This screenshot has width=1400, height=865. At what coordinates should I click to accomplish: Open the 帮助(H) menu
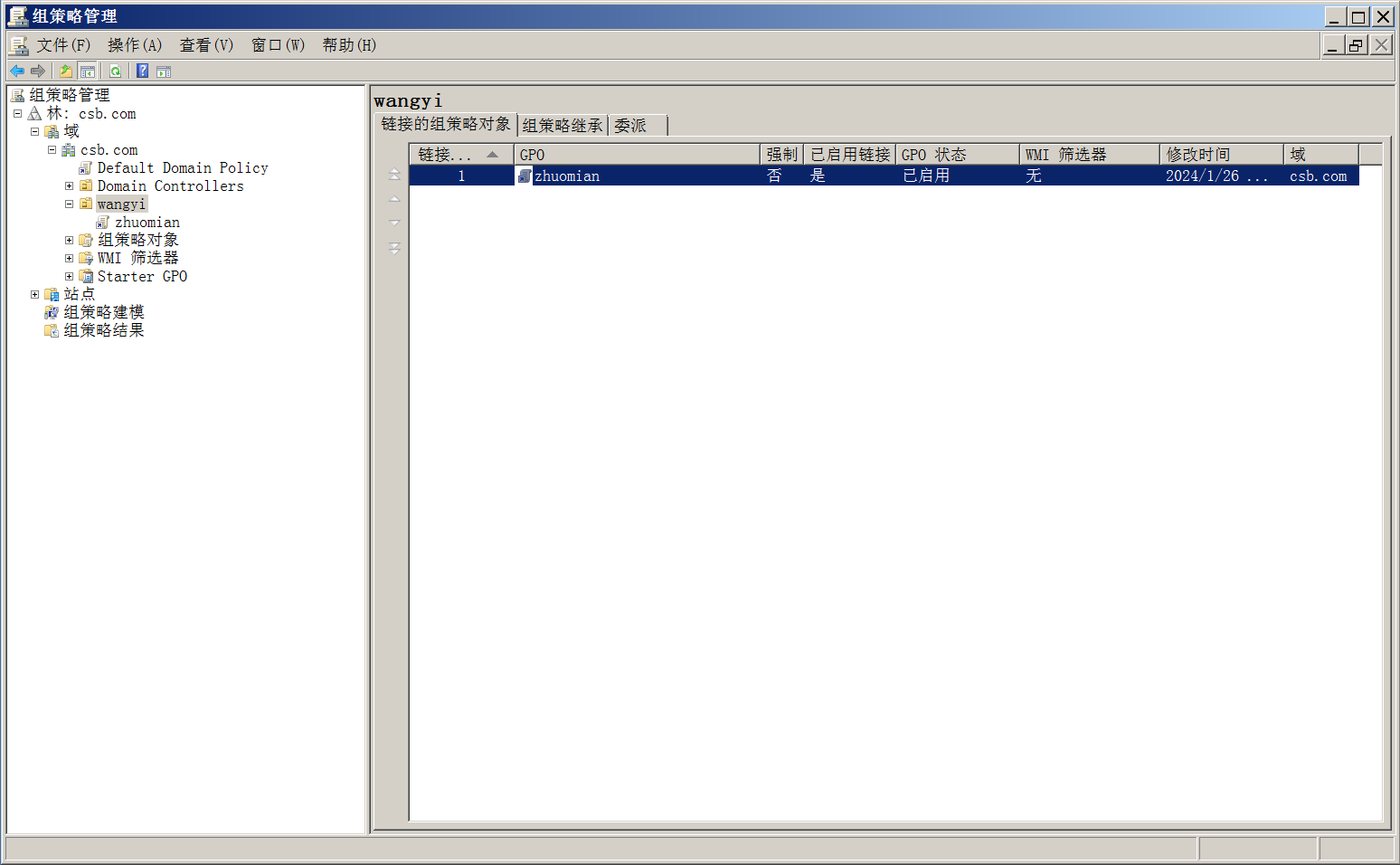click(x=349, y=45)
